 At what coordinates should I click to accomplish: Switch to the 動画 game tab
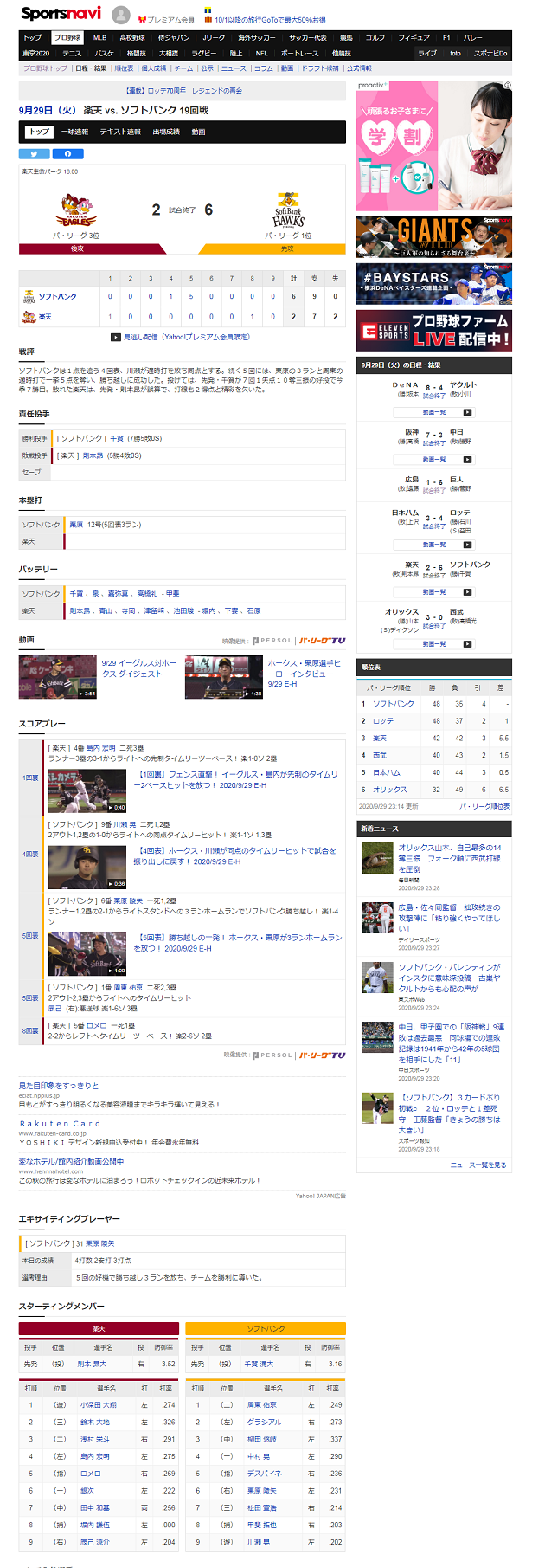coord(199,132)
